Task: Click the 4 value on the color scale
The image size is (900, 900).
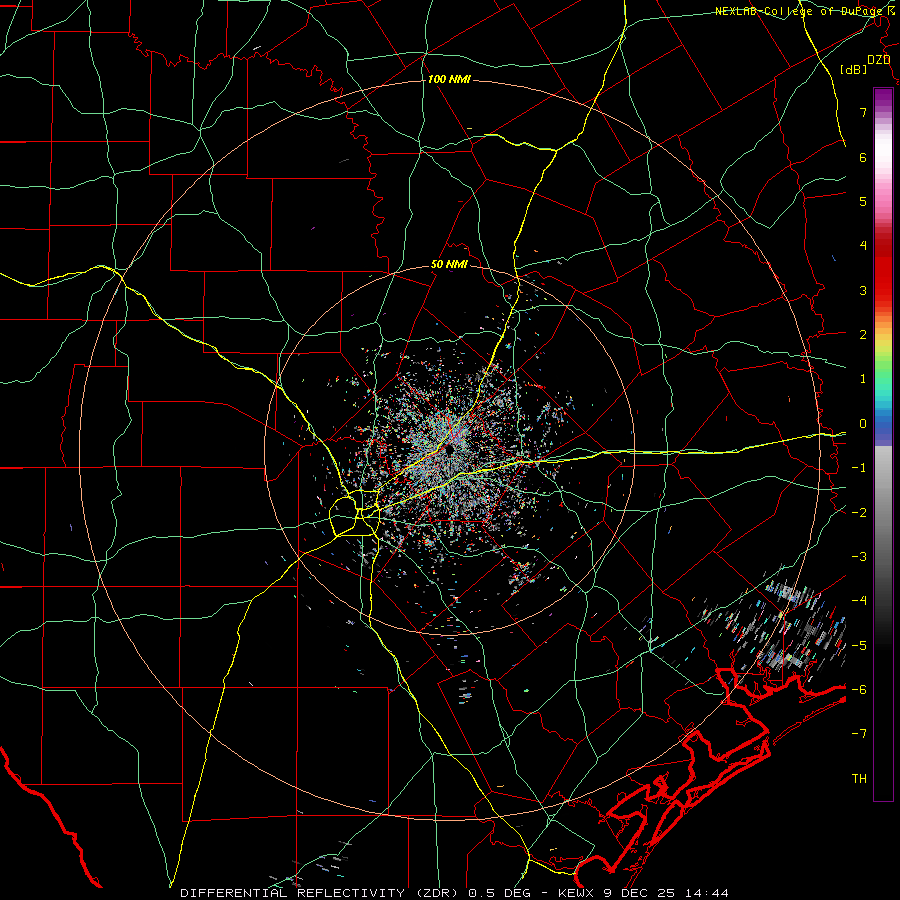Action: coord(863,246)
